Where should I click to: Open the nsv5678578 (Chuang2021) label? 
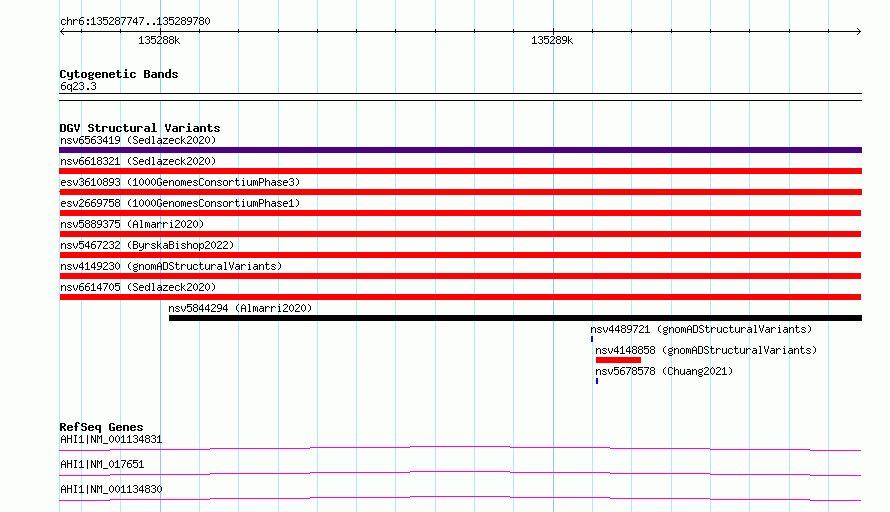(664, 371)
